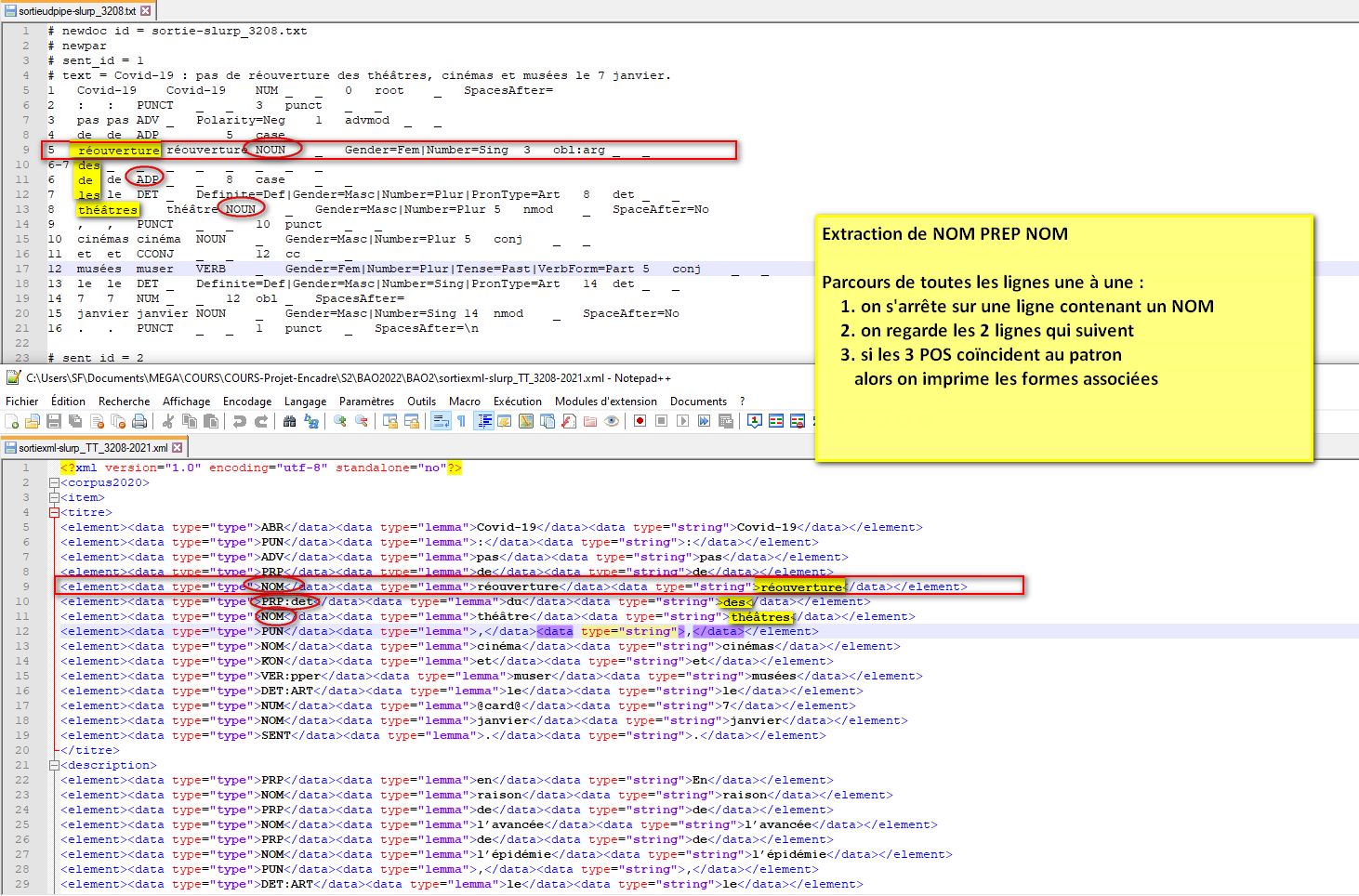Click the '# newdoc id = sortie-slurp_3208.txt' line
This screenshot has width=1359, height=896.
click(x=178, y=31)
